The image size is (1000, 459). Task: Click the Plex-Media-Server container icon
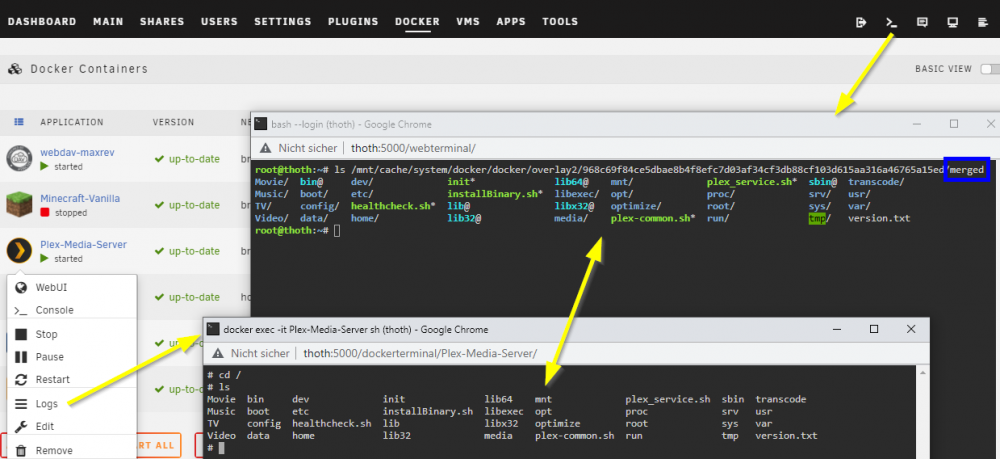[19, 251]
